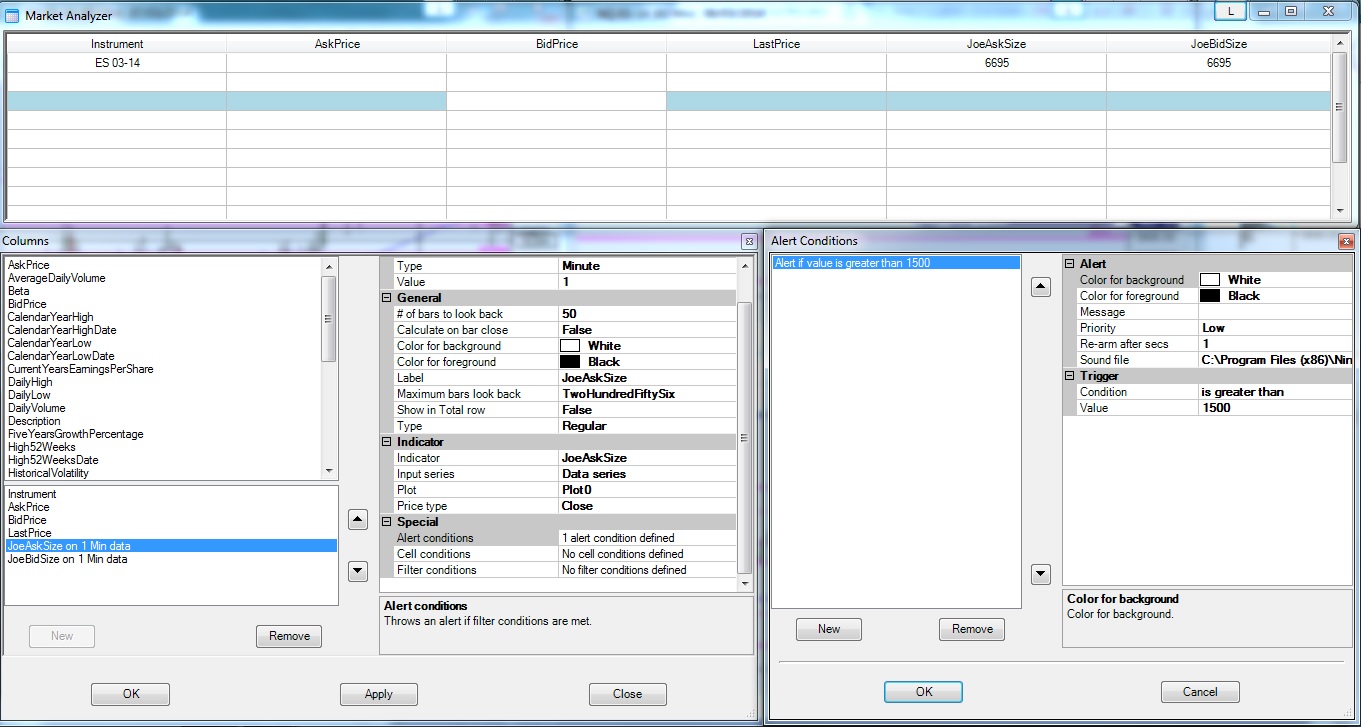This screenshot has width=1361, height=727.
Task: Confirm the Alert Conditions dialog with OK
Action: (x=923, y=692)
